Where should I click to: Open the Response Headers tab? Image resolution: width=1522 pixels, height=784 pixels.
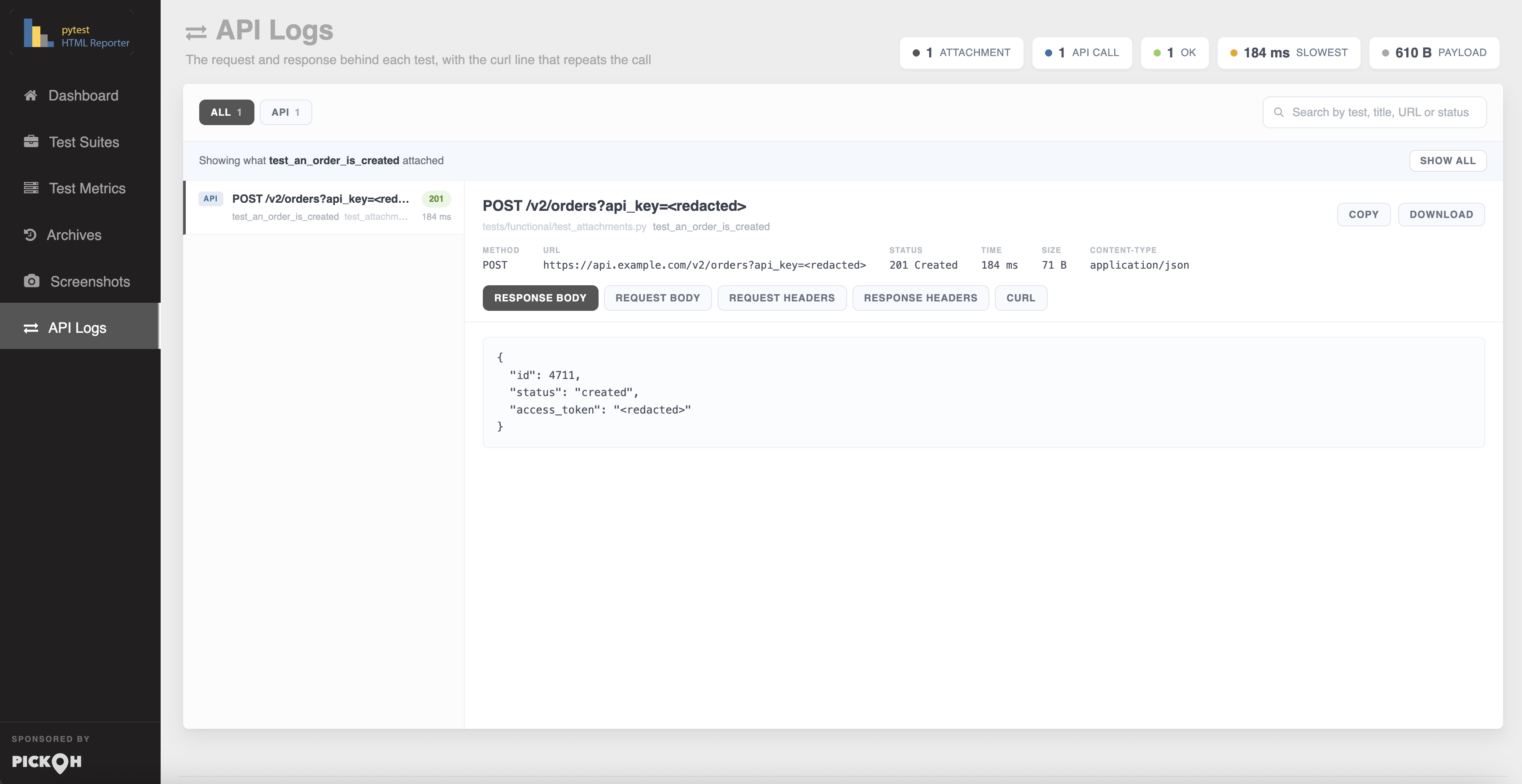tap(921, 298)
